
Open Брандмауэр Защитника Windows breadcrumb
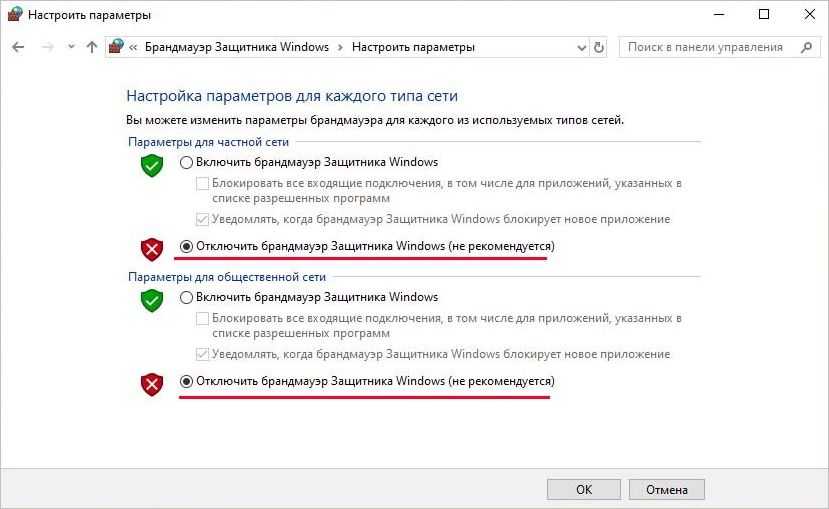coord(237,47)
